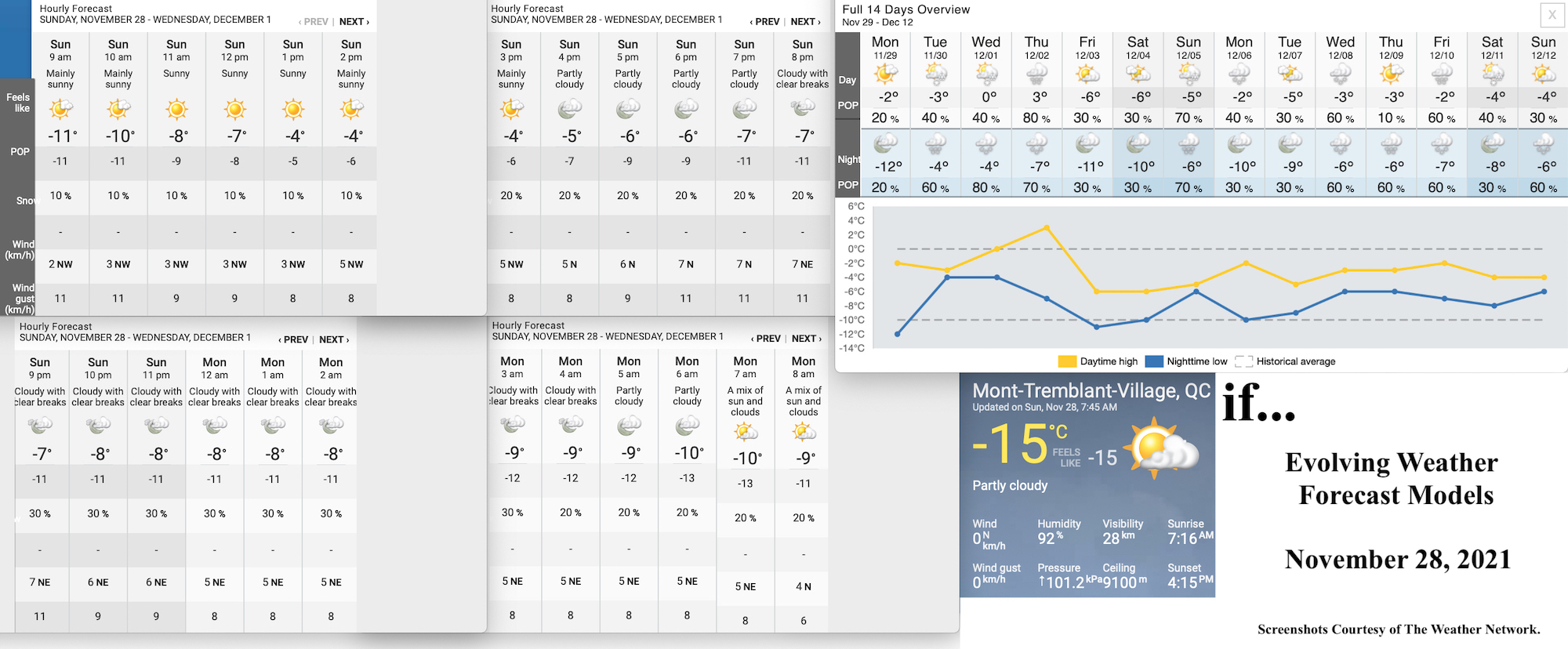Click the Sun 12/12 nighttime low chart point

click(1544, 292)
